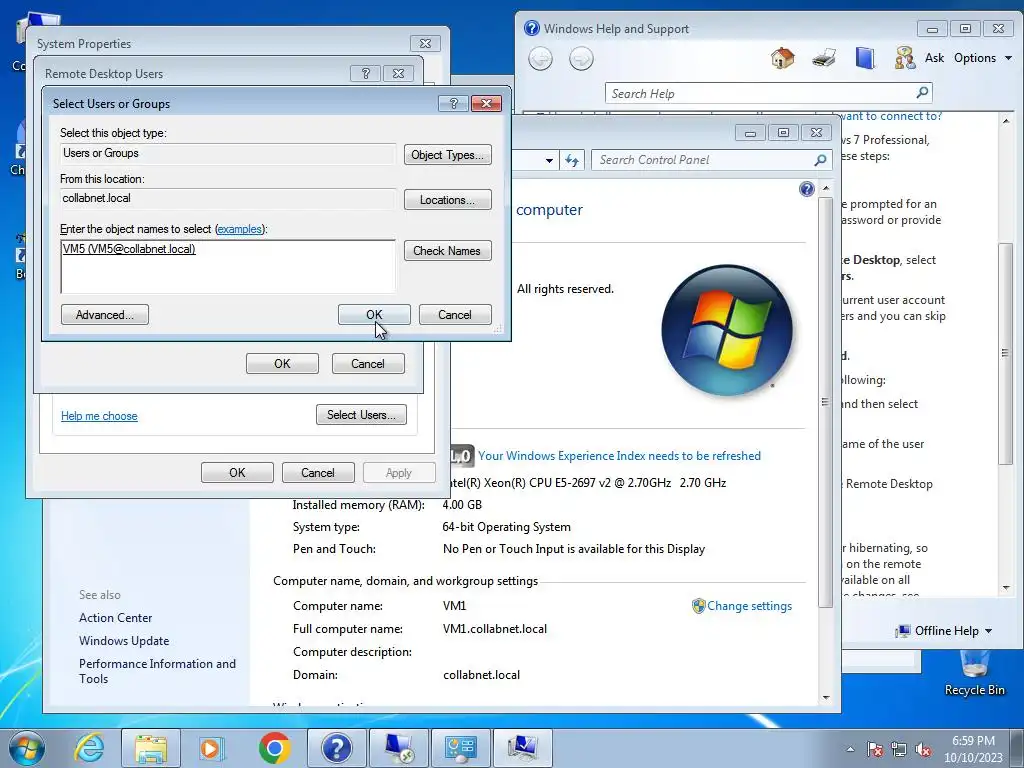
Task: Click the Control Panel search magnifier icon
Action: 821,160
